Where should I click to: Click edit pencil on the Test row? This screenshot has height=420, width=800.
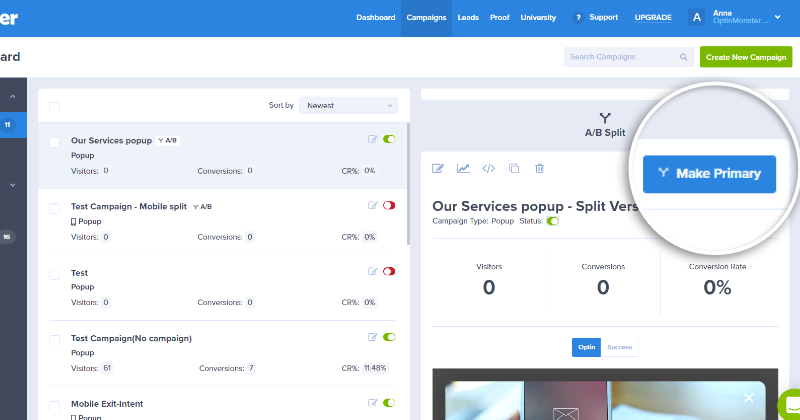(372, 271)
